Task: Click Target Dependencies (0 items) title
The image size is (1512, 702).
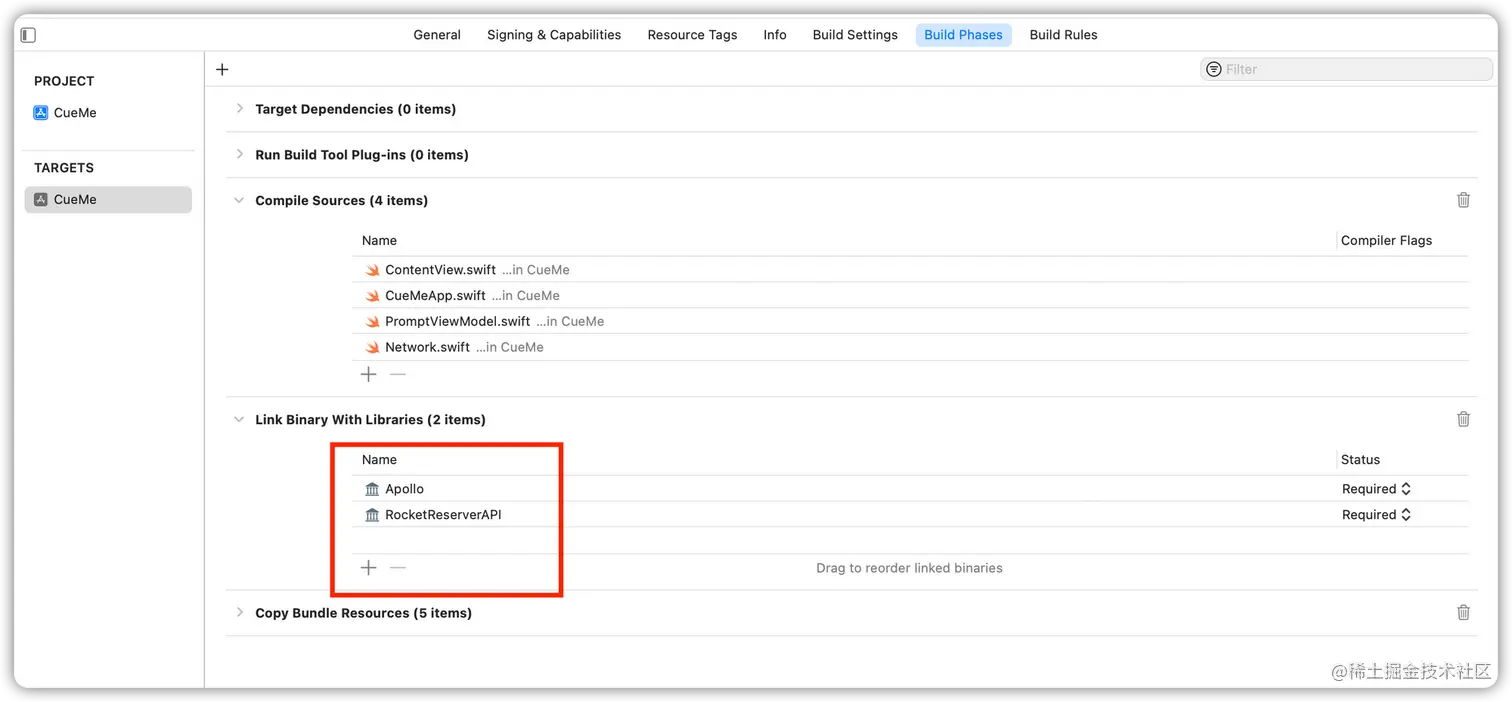Action: [x=355, y=109]
